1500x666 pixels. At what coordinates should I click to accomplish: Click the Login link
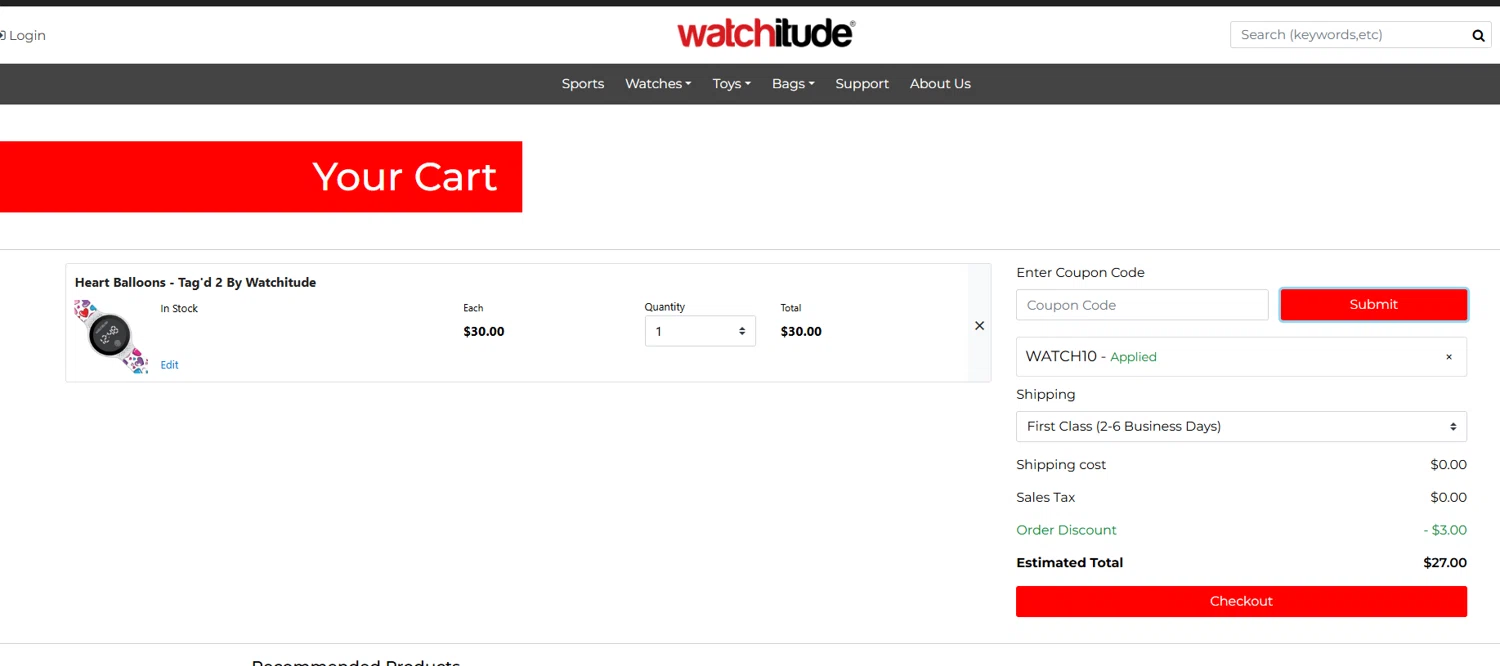click(x=23, y=35)
